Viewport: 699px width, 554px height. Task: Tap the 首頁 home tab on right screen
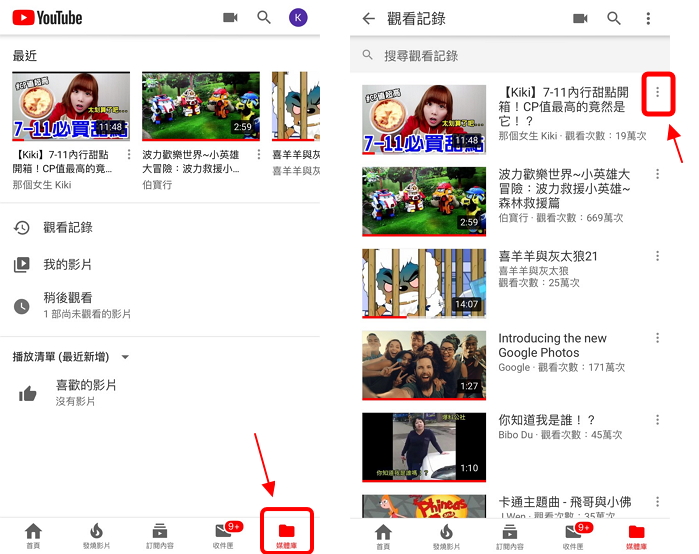point(383,536)
